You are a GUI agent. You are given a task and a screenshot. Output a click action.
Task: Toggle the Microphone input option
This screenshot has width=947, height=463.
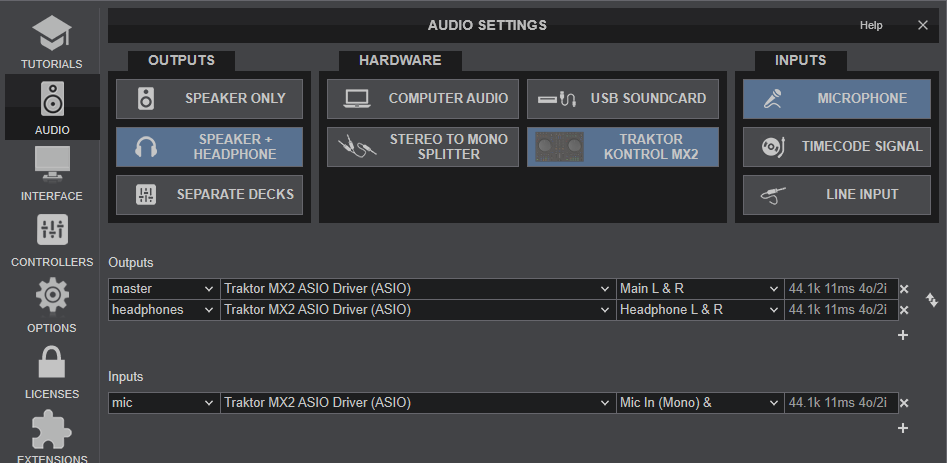click(x=836, y=99)
